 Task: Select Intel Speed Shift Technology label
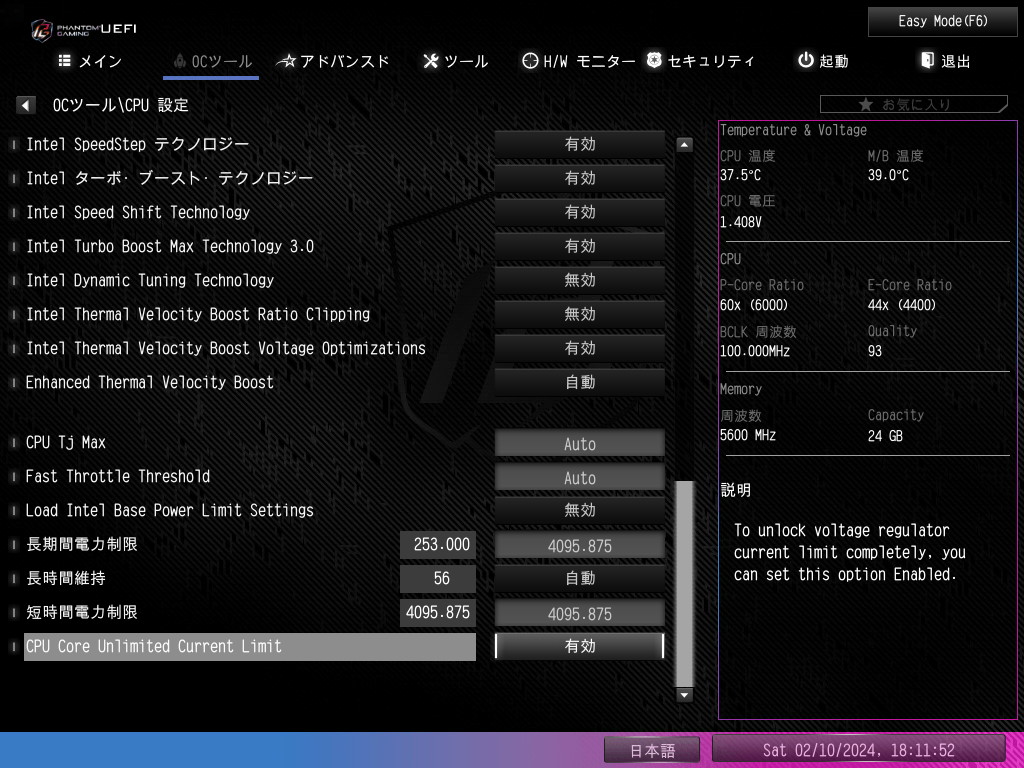click(138, 212)
